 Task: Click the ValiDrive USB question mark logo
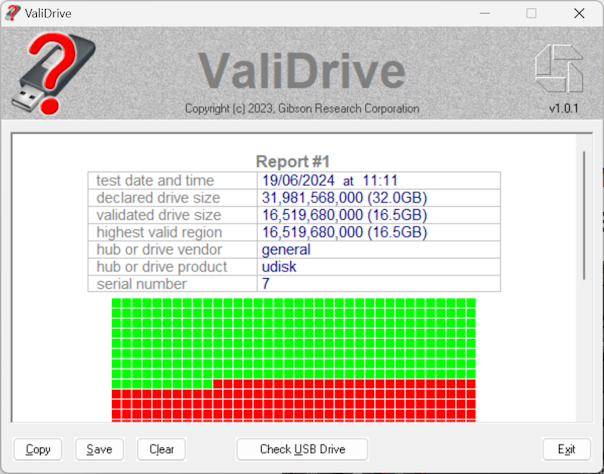point(52,73)
